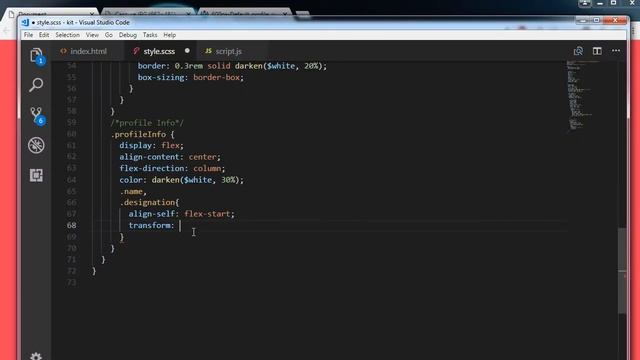This screenshot has height=360, width=640.
Task: Click the unsaved dot on style.scss tab
Action: pos(187,51)
